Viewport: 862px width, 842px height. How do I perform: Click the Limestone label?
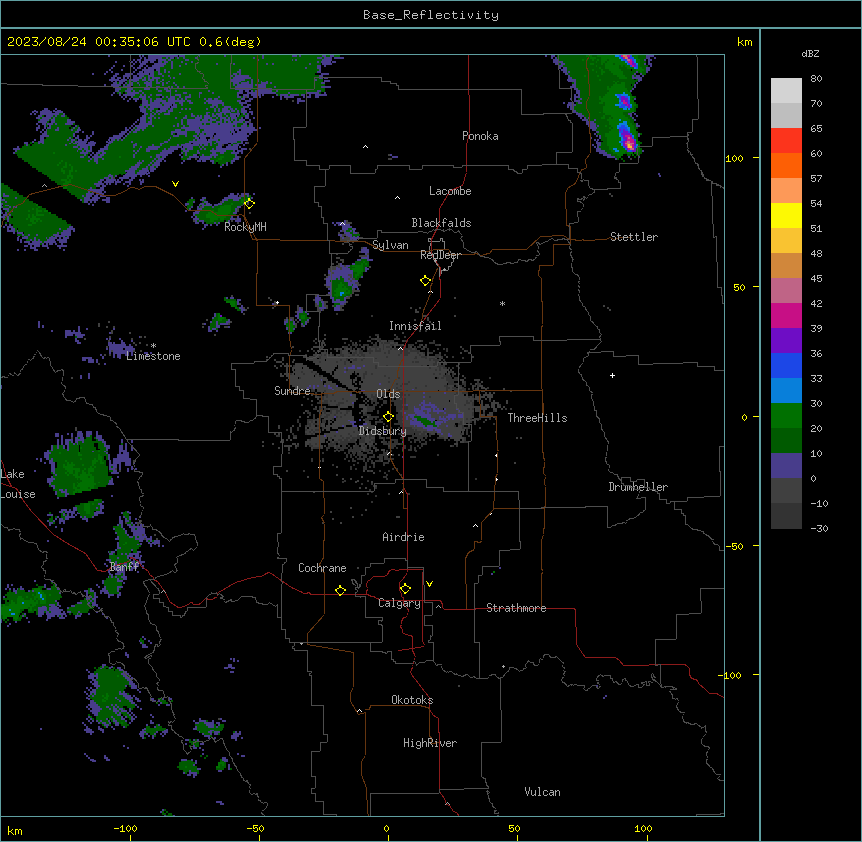coord(153,356)
